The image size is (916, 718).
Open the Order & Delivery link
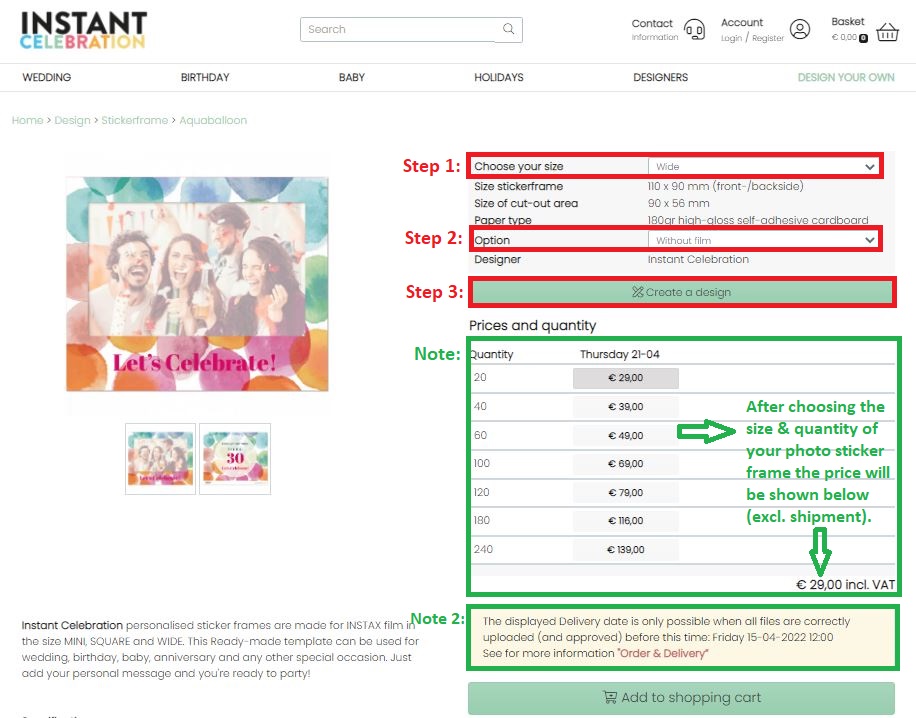[x=662, y=654]
